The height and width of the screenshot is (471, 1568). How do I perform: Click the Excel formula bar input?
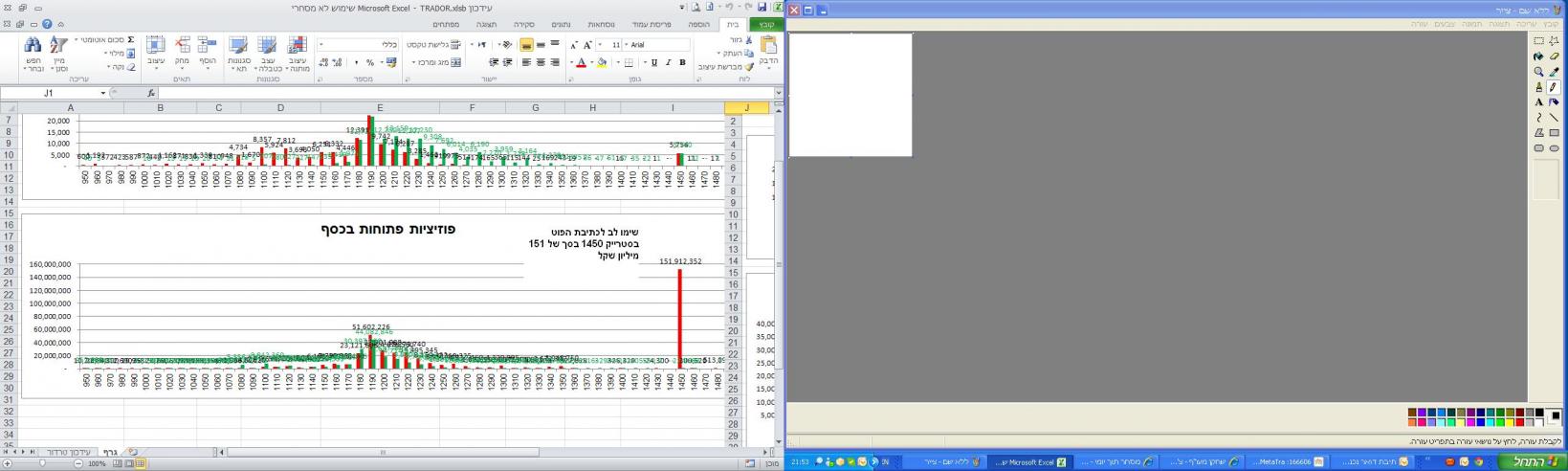click(x=459, y=93)
